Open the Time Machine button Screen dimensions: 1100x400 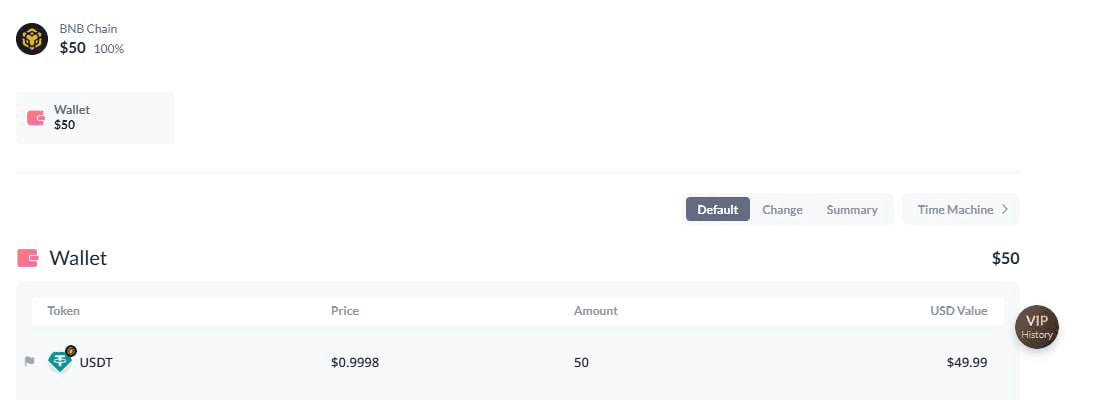(x=960, y=209)
